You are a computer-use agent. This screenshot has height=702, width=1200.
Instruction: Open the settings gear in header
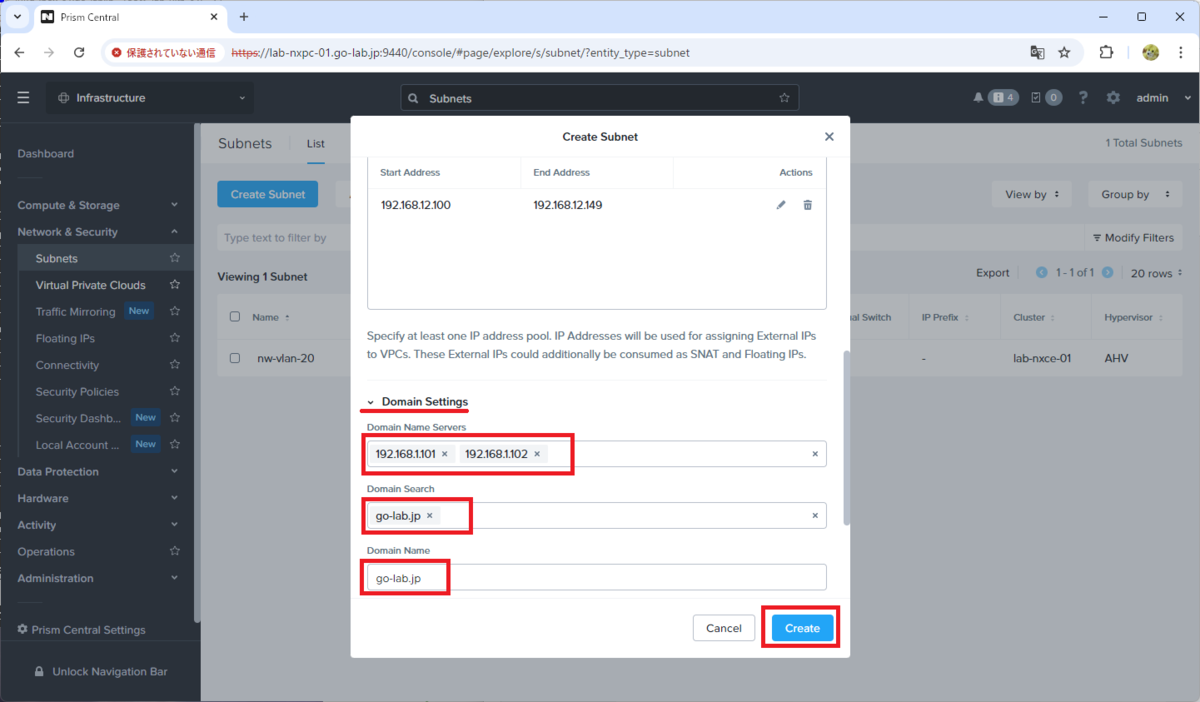click(1113, 98)
